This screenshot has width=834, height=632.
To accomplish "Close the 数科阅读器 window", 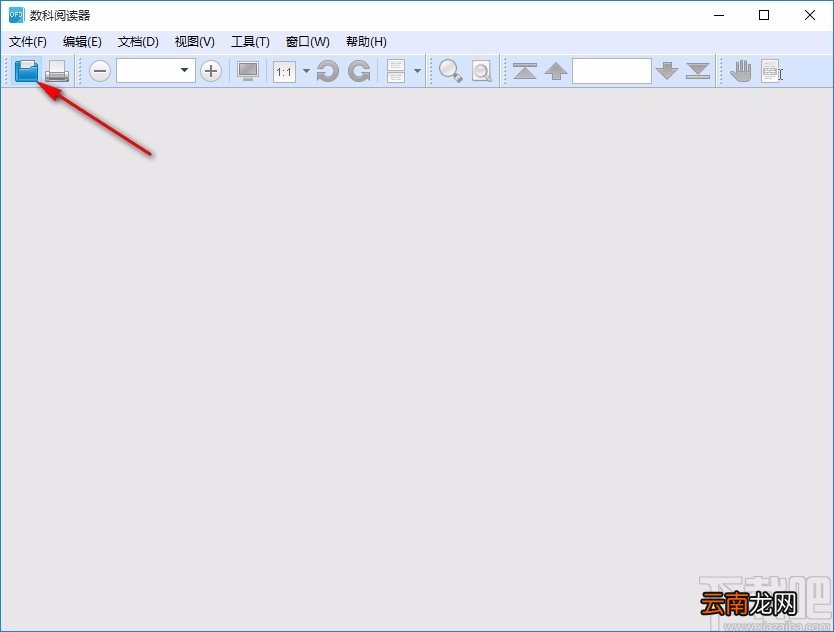I will [x=810, y=15].
